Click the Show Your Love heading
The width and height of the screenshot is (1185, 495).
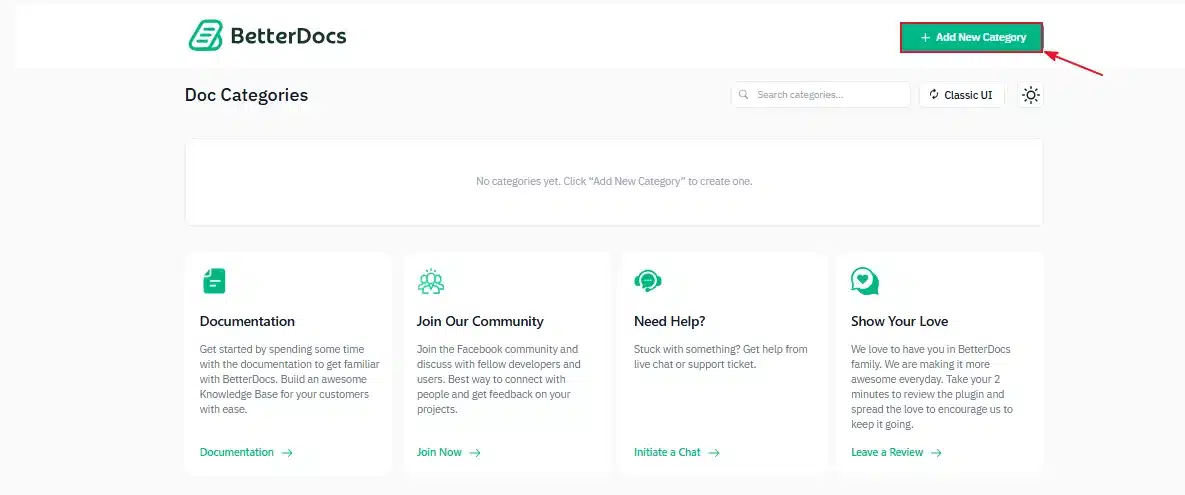coord(899,321)
